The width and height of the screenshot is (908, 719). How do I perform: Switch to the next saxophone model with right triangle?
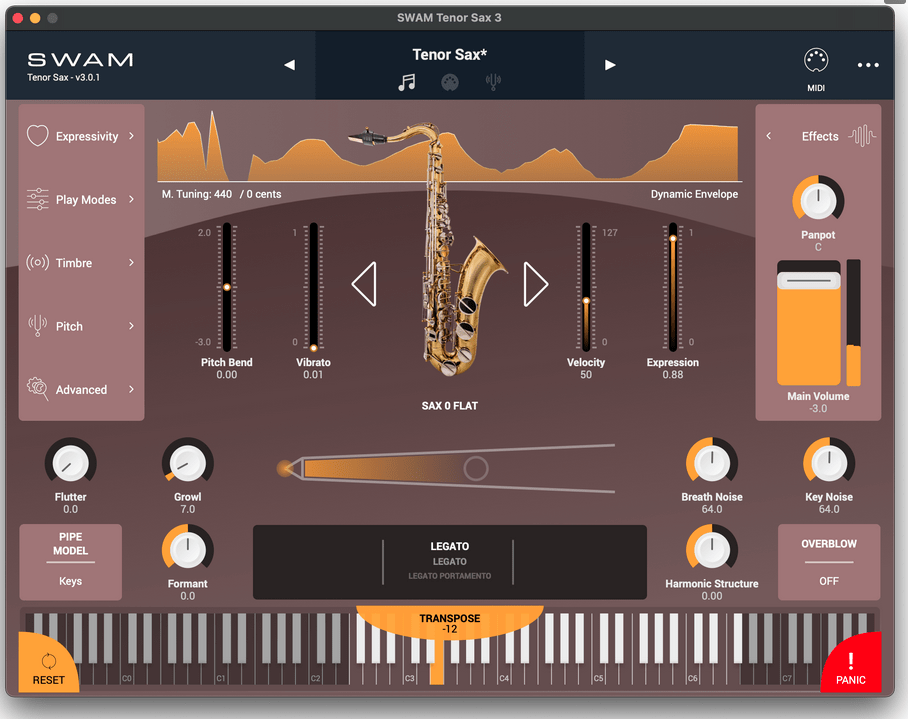coord(535,285)
